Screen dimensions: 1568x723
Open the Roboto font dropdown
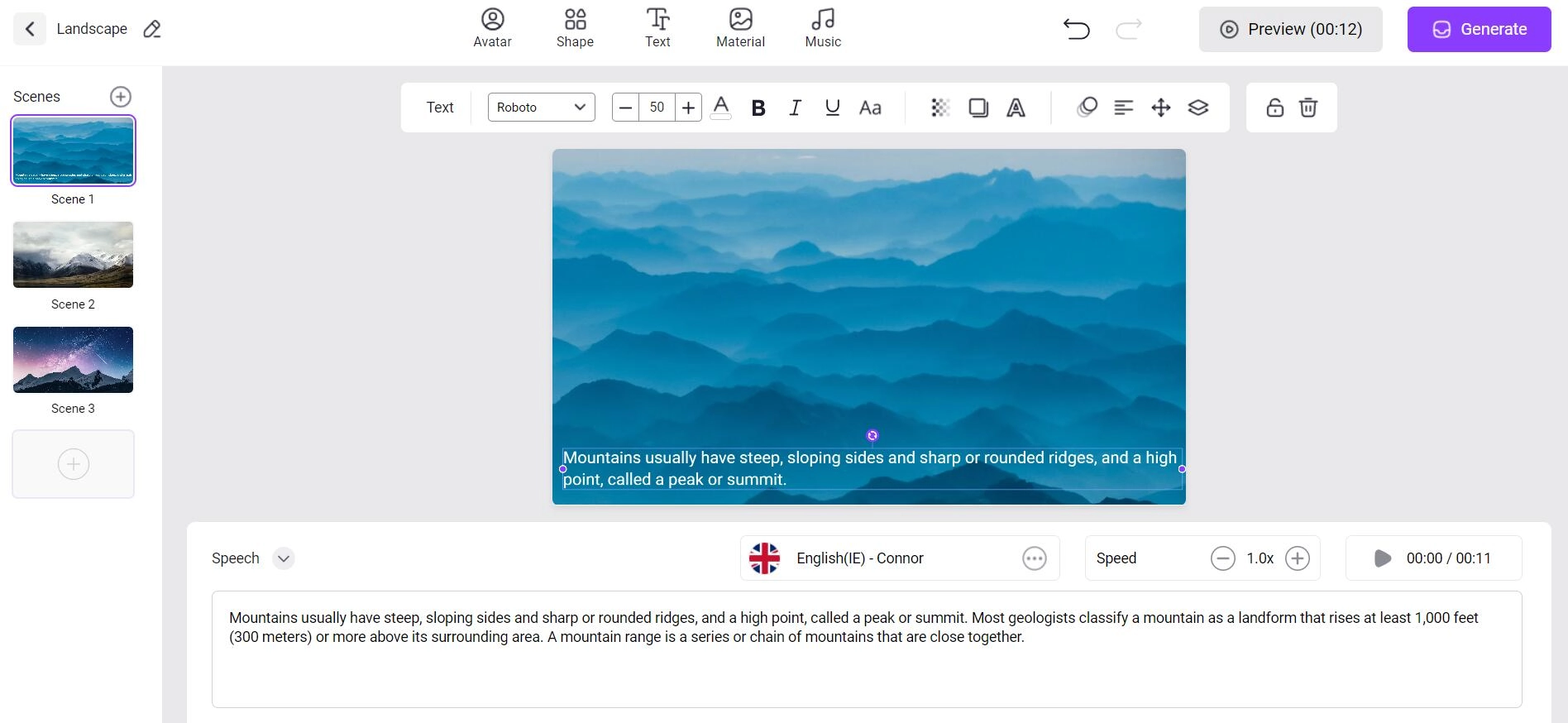[x=541, y=108]
